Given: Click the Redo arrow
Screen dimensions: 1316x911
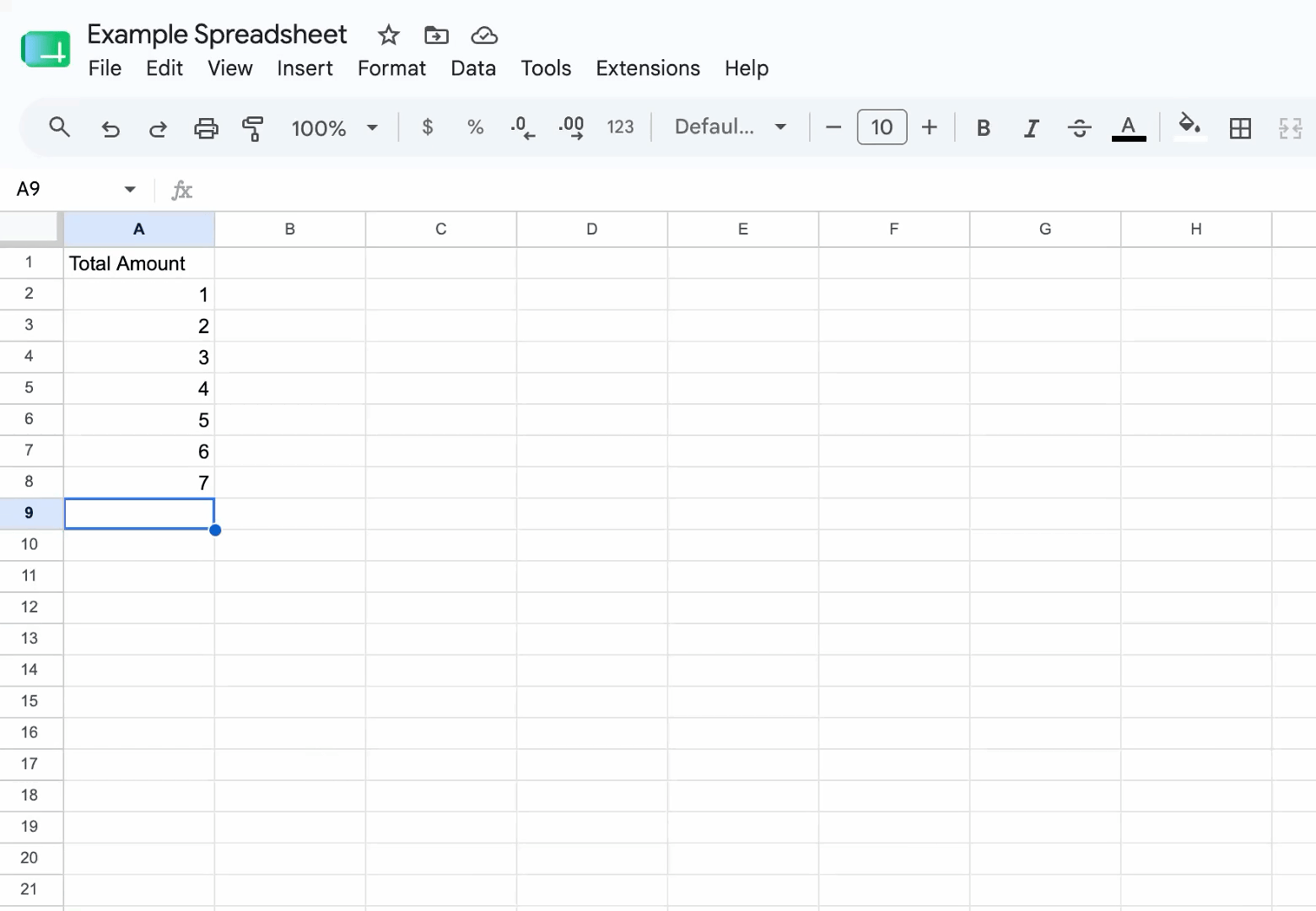Looking at the screenshot, I should point(158,128).
